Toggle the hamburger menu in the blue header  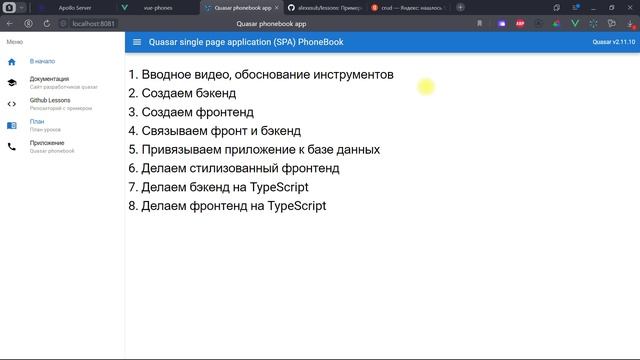click(137, 42)
